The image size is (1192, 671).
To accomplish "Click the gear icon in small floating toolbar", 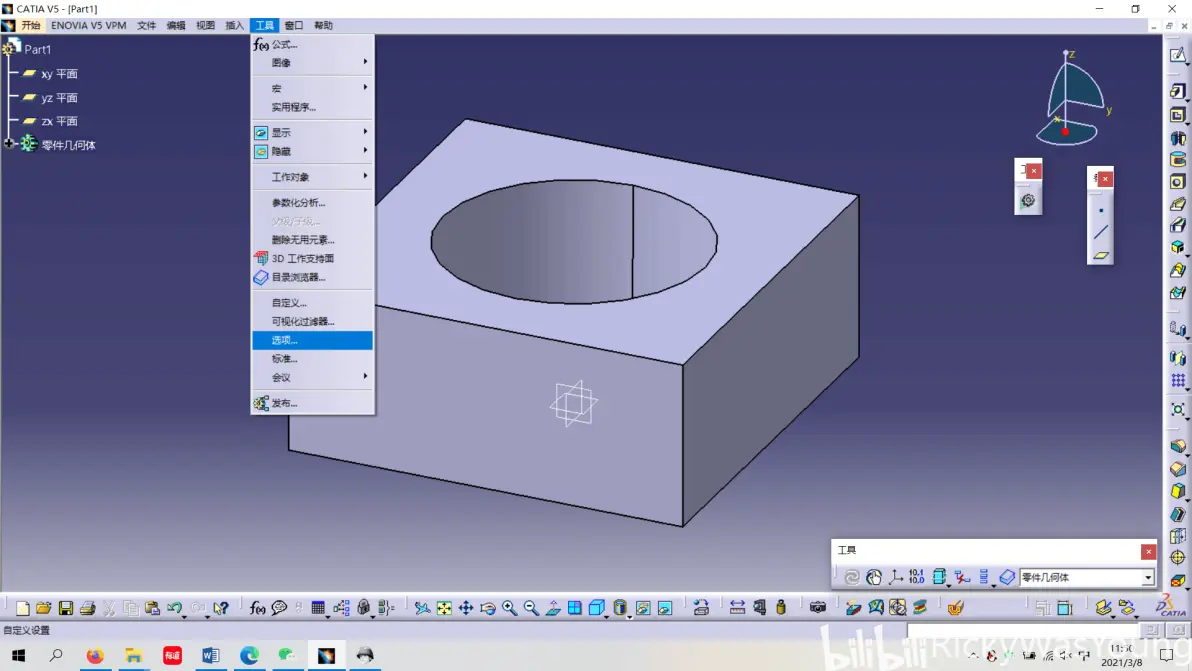I will 1028,201.
